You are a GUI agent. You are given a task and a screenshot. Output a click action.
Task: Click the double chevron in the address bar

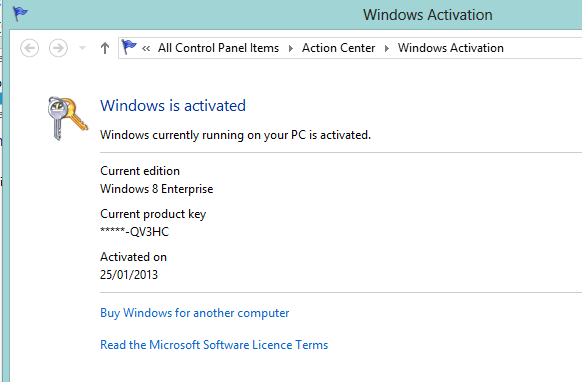click(x=146, y=48)
